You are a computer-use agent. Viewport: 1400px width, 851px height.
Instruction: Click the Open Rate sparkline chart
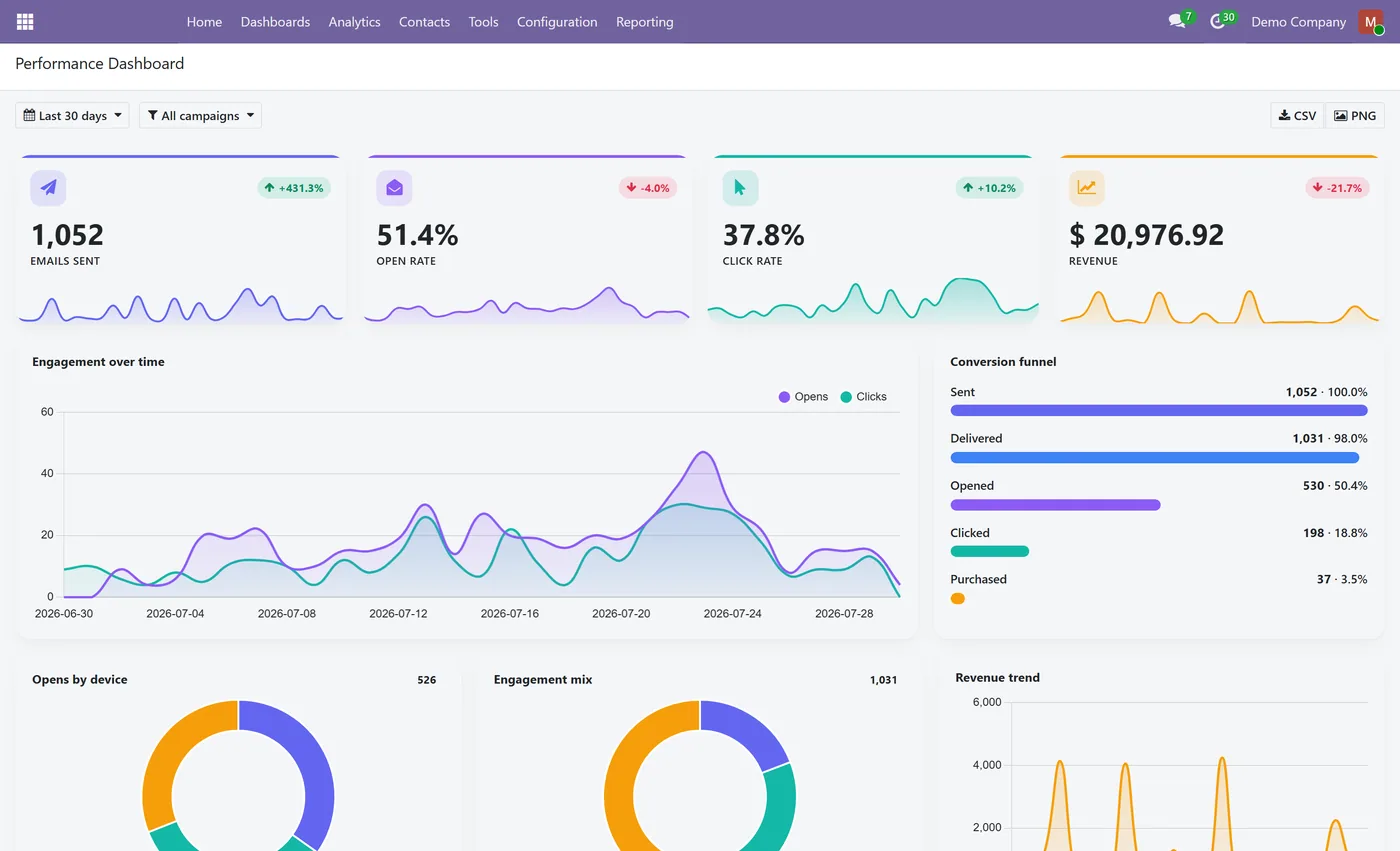coord(527,304)
